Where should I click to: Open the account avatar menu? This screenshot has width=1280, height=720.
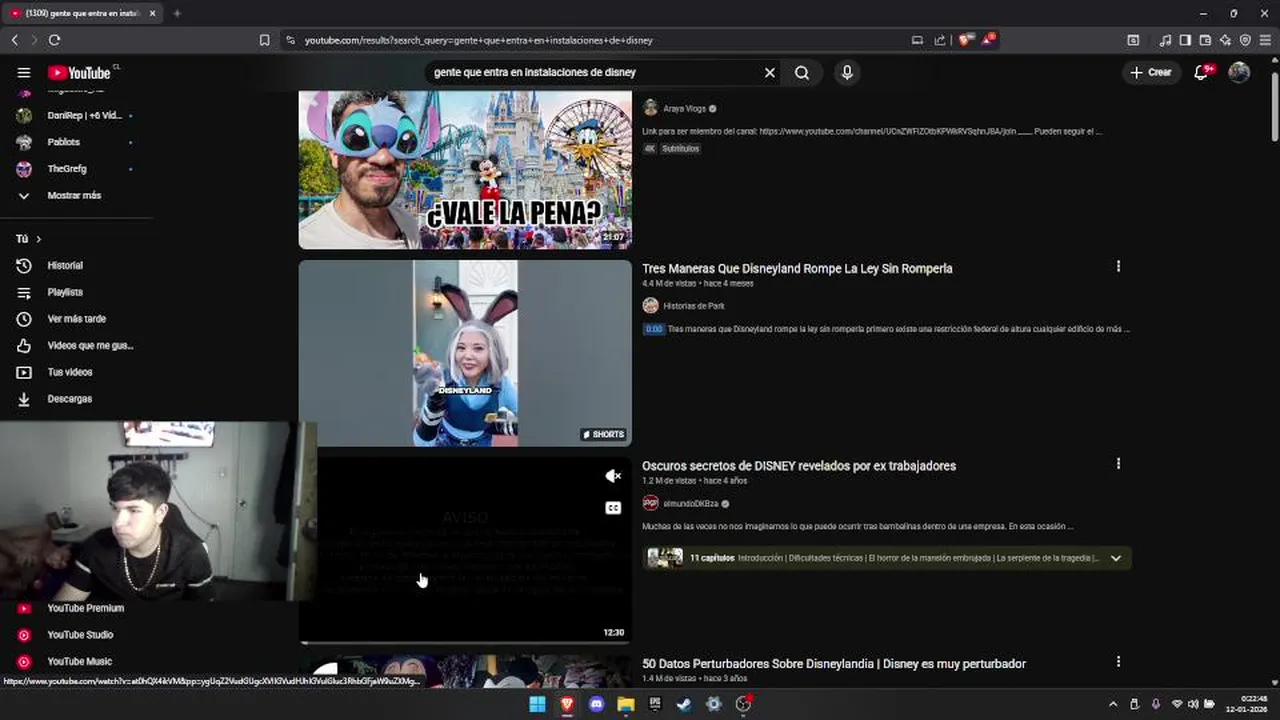(x=1239, y=72)
